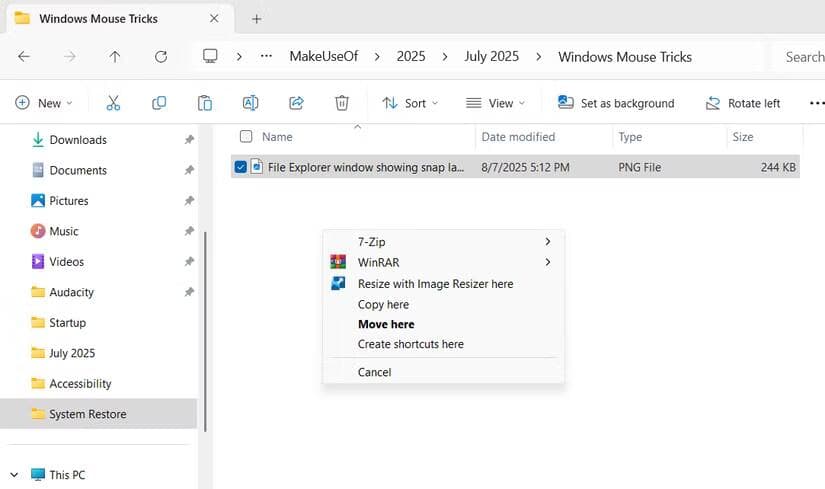Click the WinRAR icon in context menu

tap(338, 262)
